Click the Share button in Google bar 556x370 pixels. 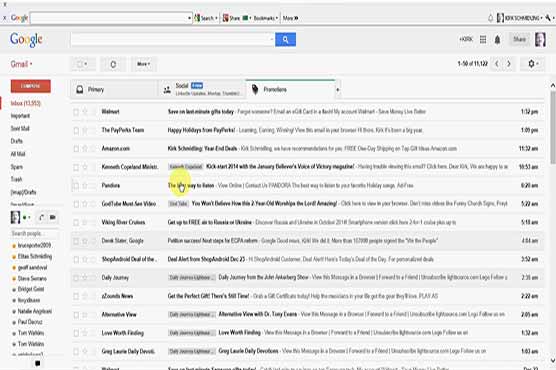[519, 39]
